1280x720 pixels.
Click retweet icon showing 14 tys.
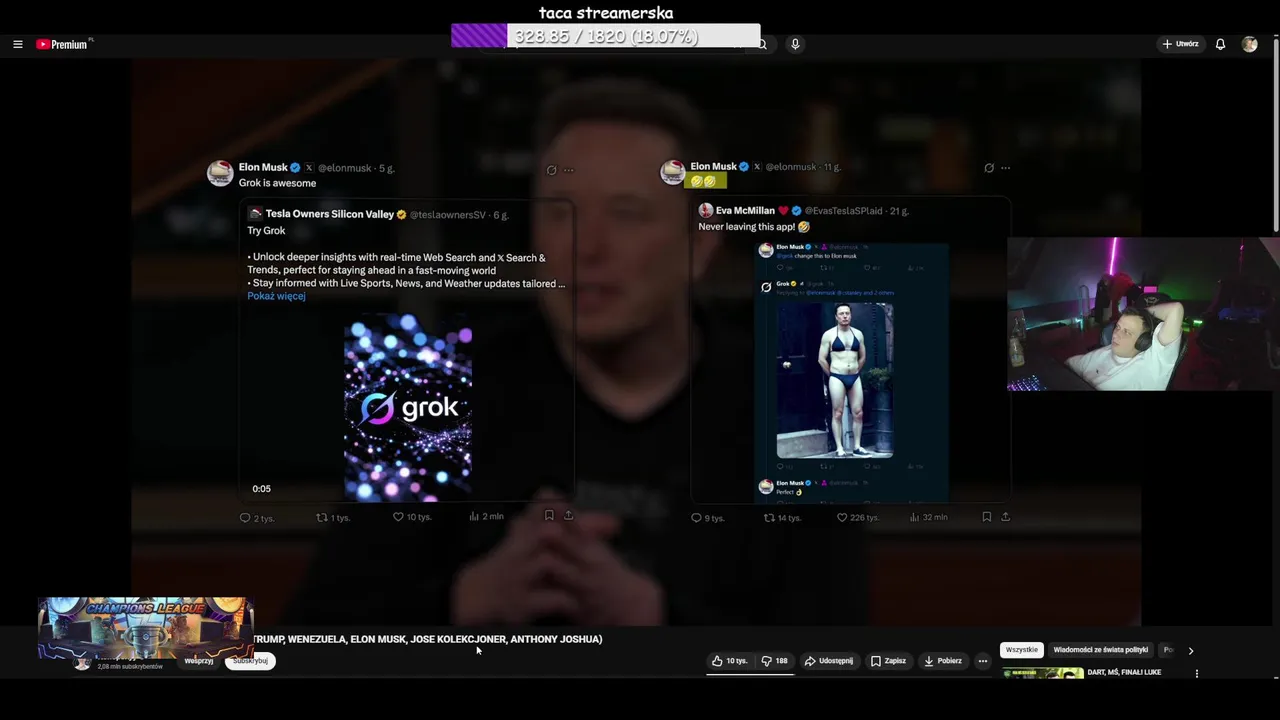[769, 518]
